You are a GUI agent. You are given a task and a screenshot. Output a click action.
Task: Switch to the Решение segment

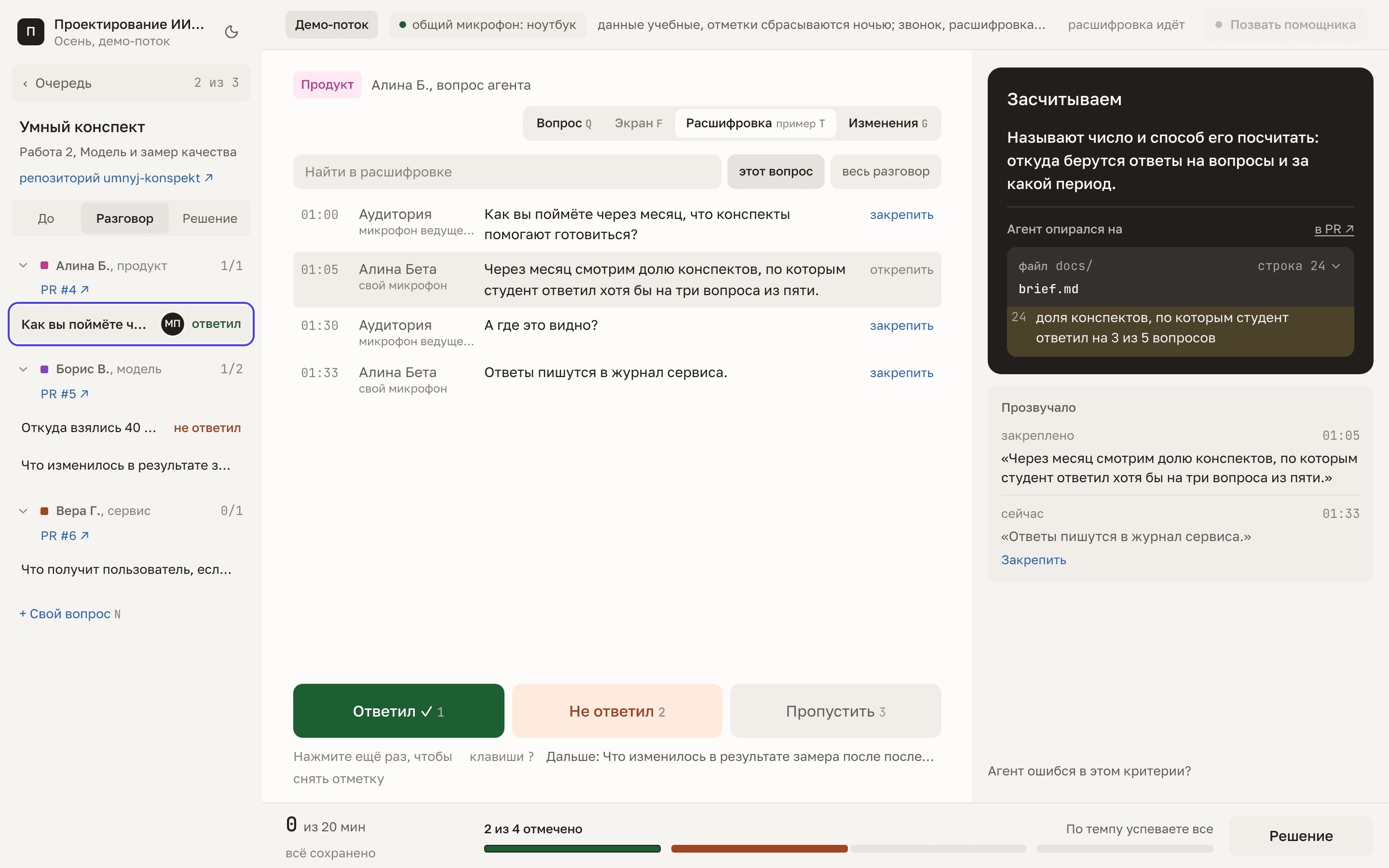[x=209, y=218]
